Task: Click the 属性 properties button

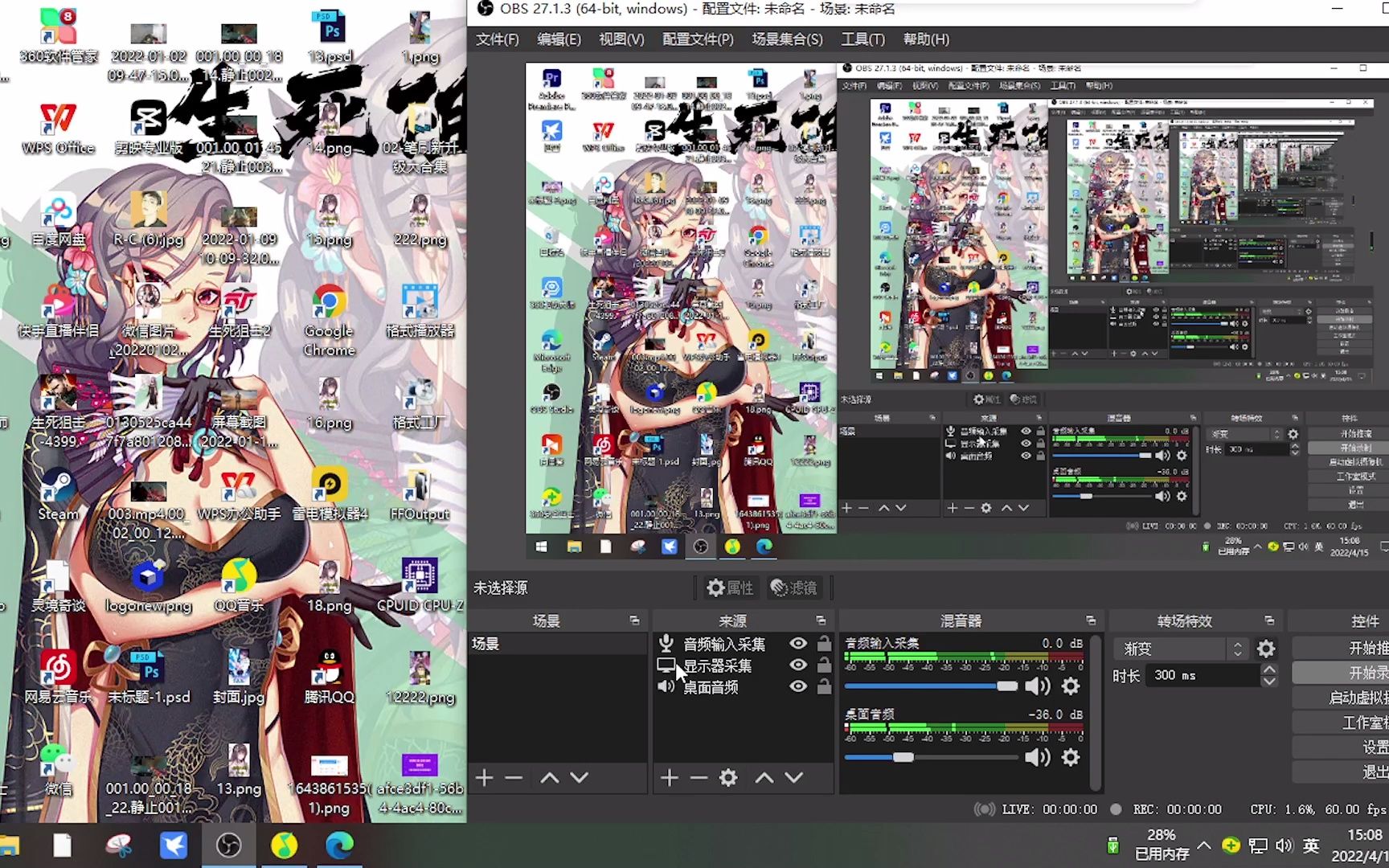Action: click(730, 588)
